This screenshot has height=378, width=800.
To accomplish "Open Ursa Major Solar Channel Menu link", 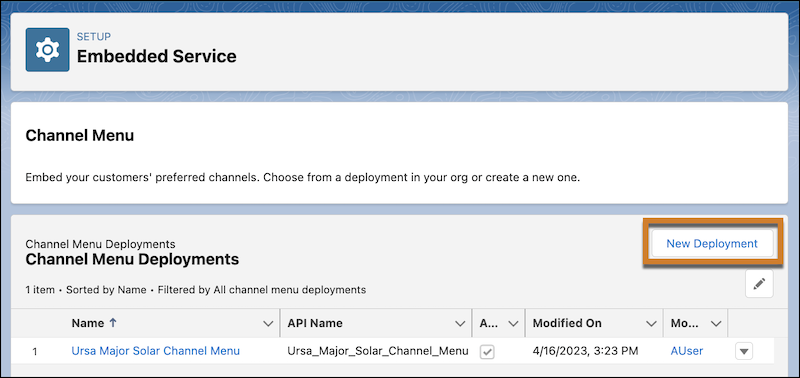I will 156,351.
